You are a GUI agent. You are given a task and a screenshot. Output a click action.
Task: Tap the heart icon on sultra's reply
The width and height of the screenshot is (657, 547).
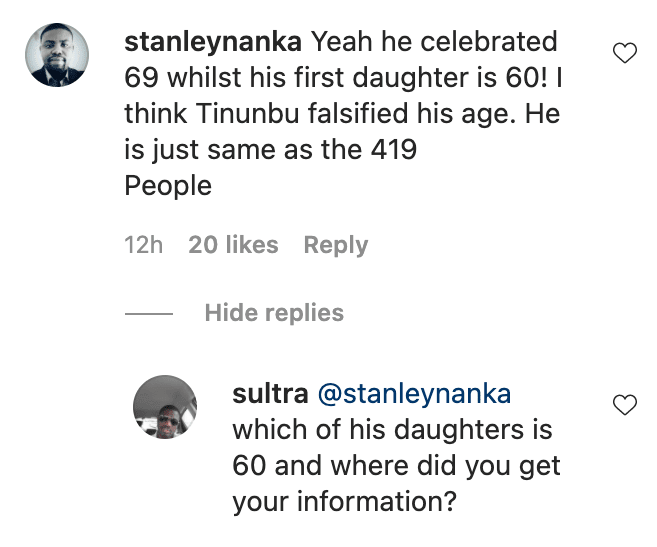[x=624, y=405]
